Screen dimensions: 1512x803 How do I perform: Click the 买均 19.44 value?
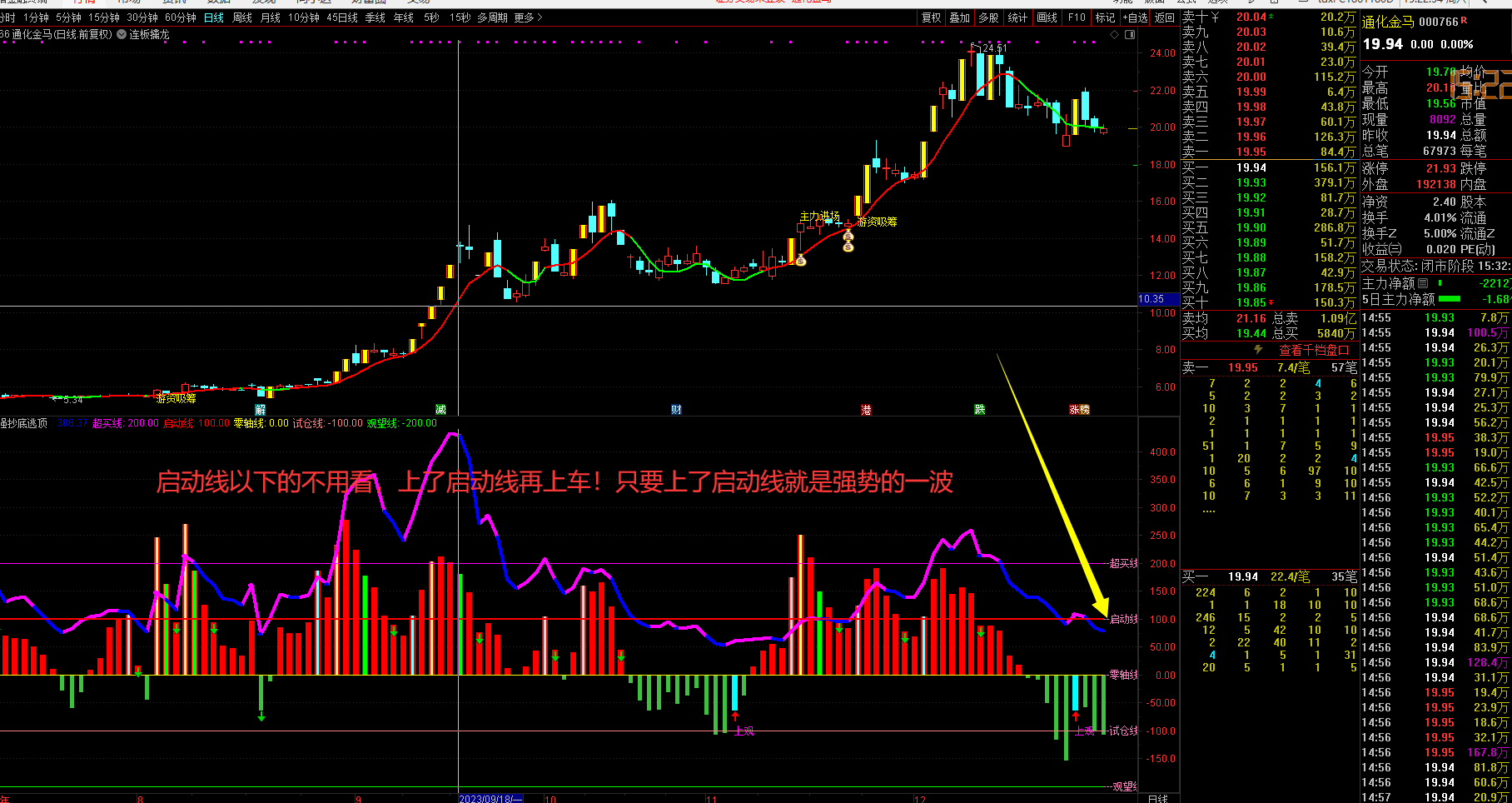coord(1251,333)
